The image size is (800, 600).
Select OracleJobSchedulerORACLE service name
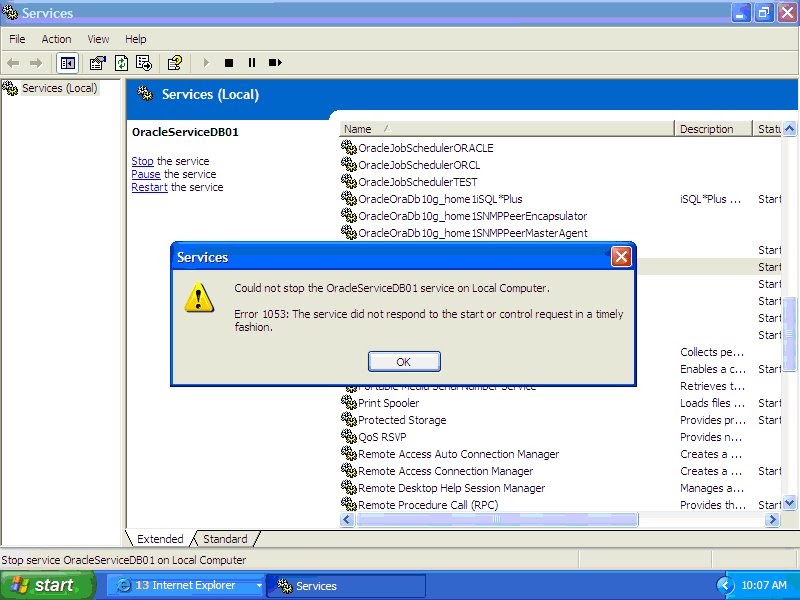(426, 148)
